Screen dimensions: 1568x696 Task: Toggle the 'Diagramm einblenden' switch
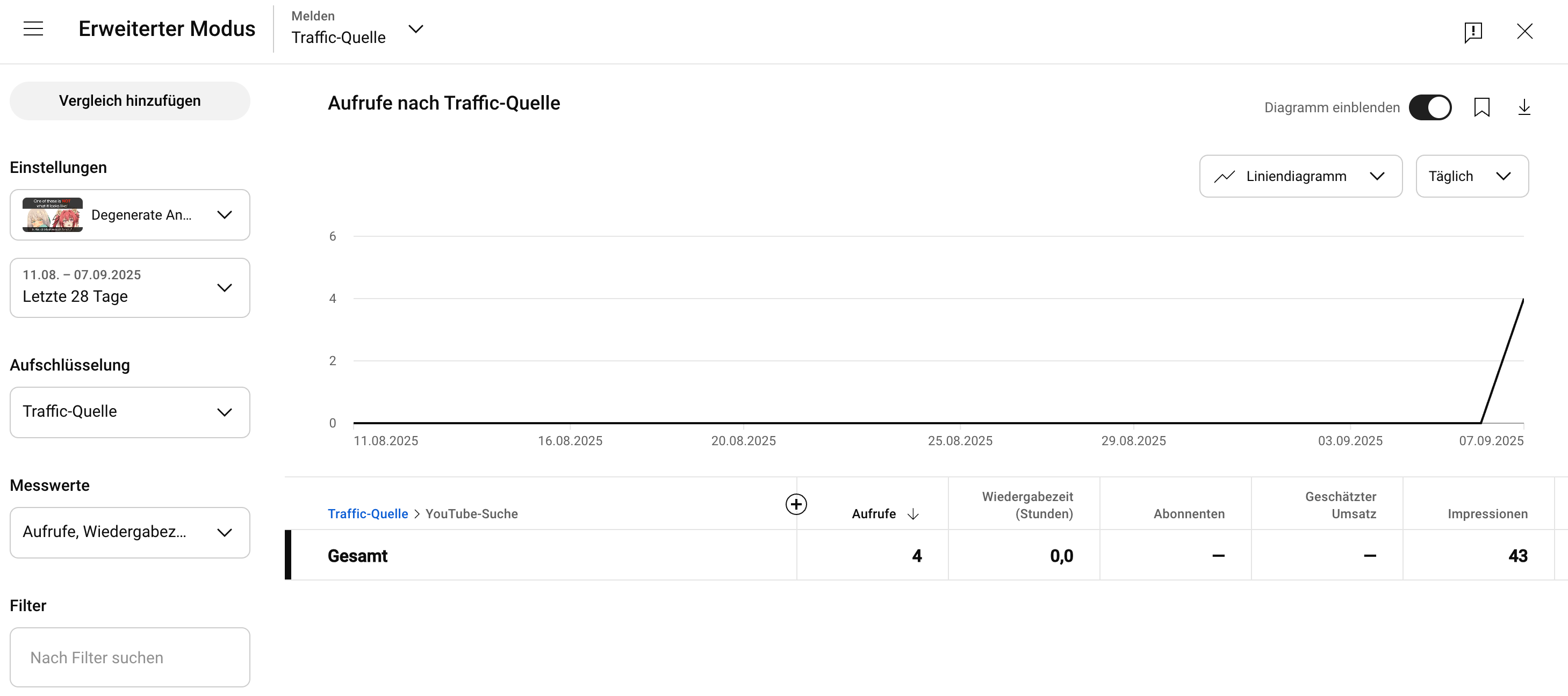coord(1430,108)
